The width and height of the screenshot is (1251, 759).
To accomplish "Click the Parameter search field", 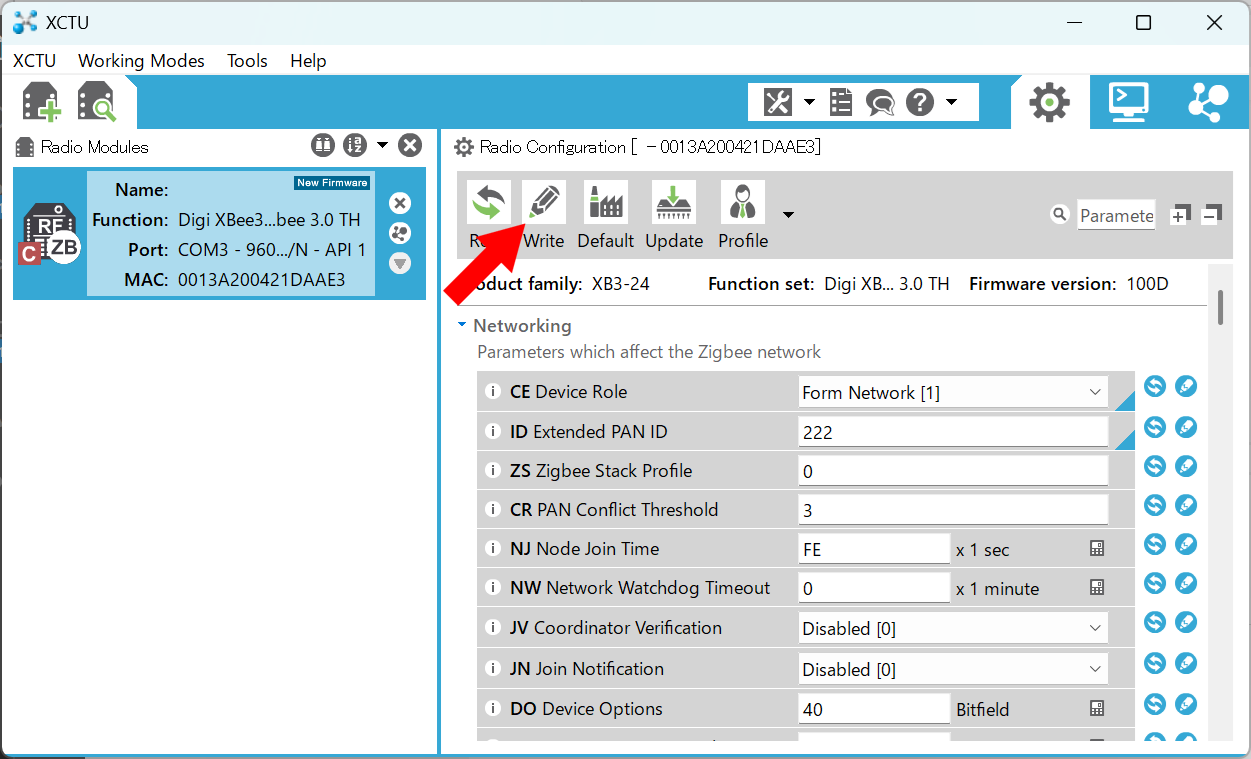I will (1116, 215).
